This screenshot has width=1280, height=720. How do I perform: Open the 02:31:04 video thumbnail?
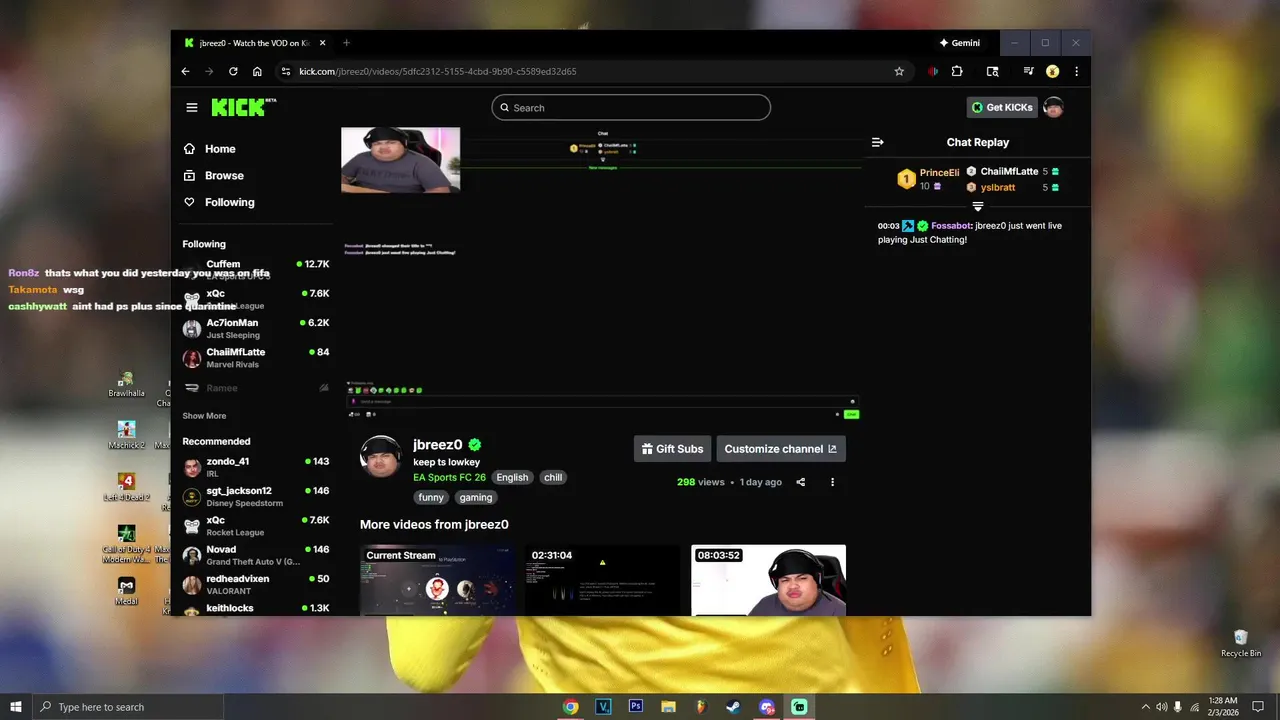[602, 580]
